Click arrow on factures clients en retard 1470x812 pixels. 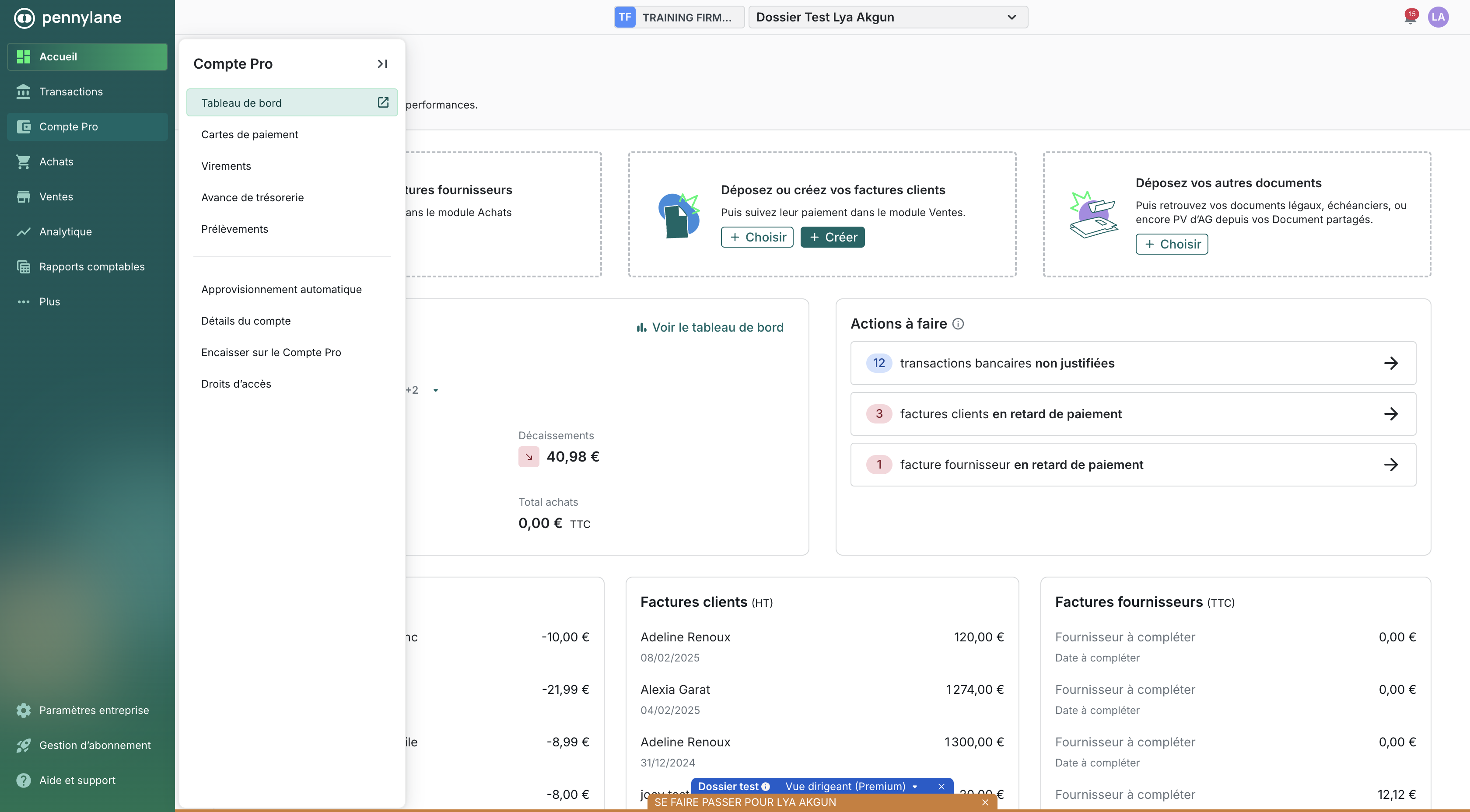pos(1391,414)
